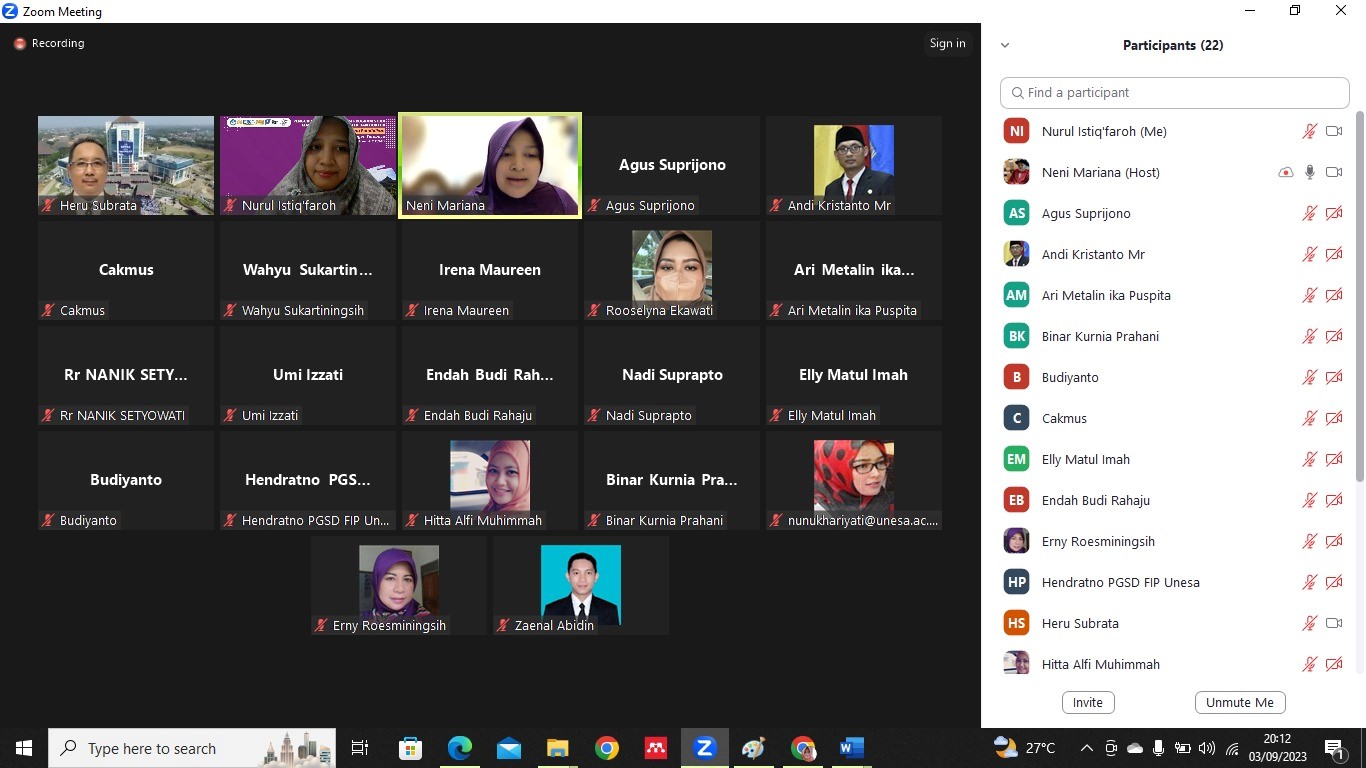The height and width of the screenshot is (768, 1366).
Task: Open Microsoft Word from the taskbar
Action: tap(851, 748)
